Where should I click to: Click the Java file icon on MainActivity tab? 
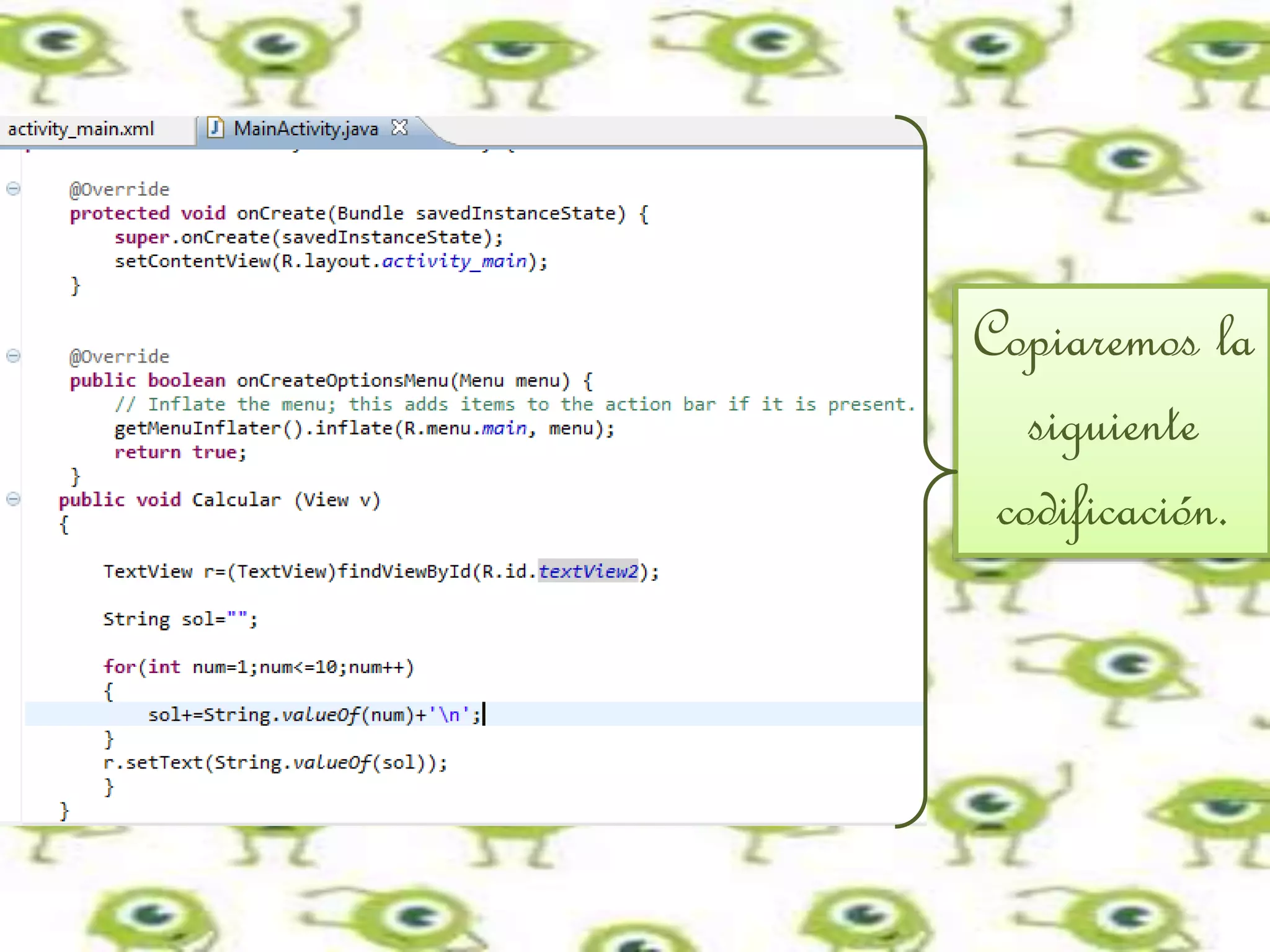[x=215, y=128]
